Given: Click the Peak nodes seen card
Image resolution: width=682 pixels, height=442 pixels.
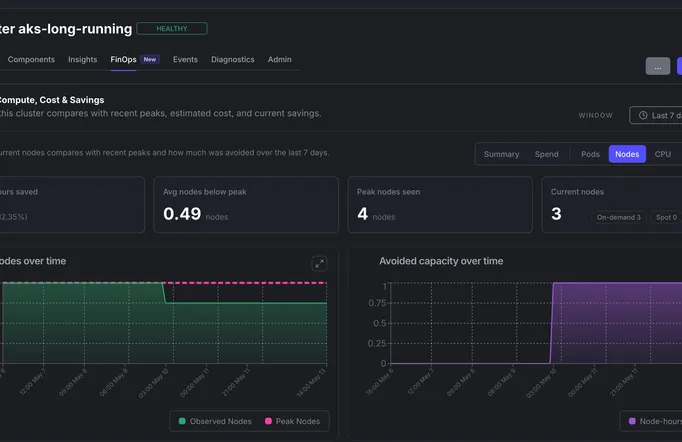Looking at the screenshot, I should pos(440,204).
